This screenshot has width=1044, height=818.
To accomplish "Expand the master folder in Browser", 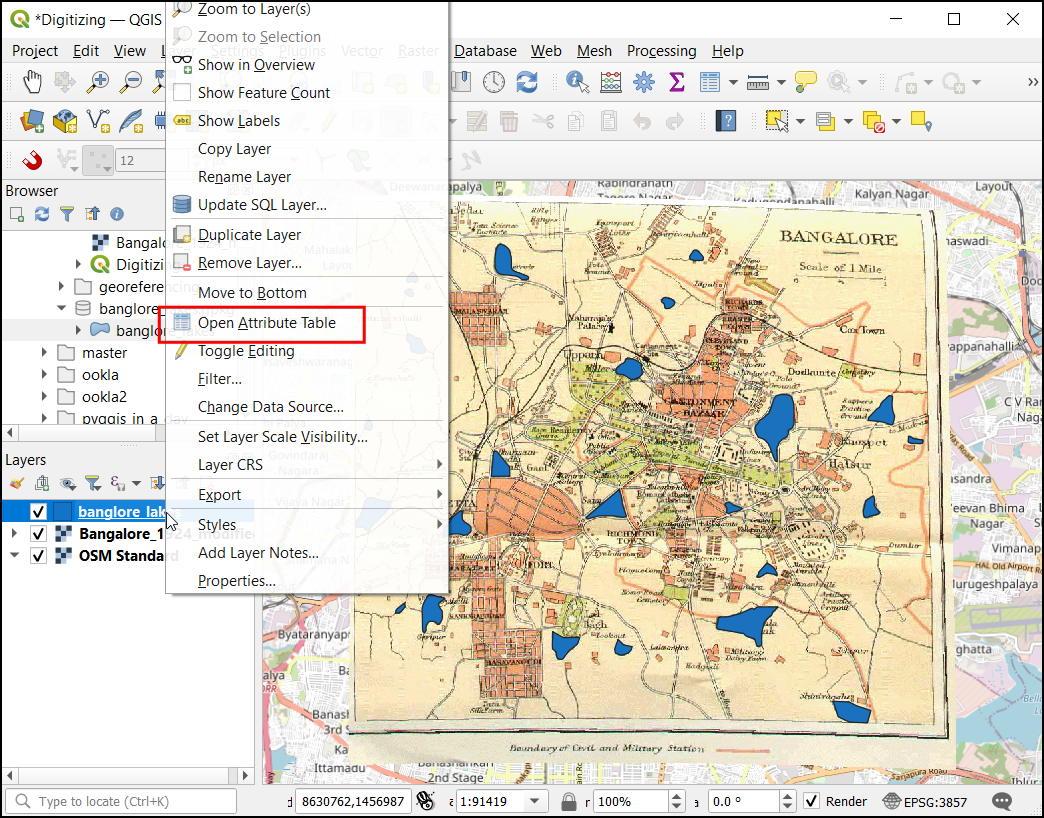I will 45,353.
